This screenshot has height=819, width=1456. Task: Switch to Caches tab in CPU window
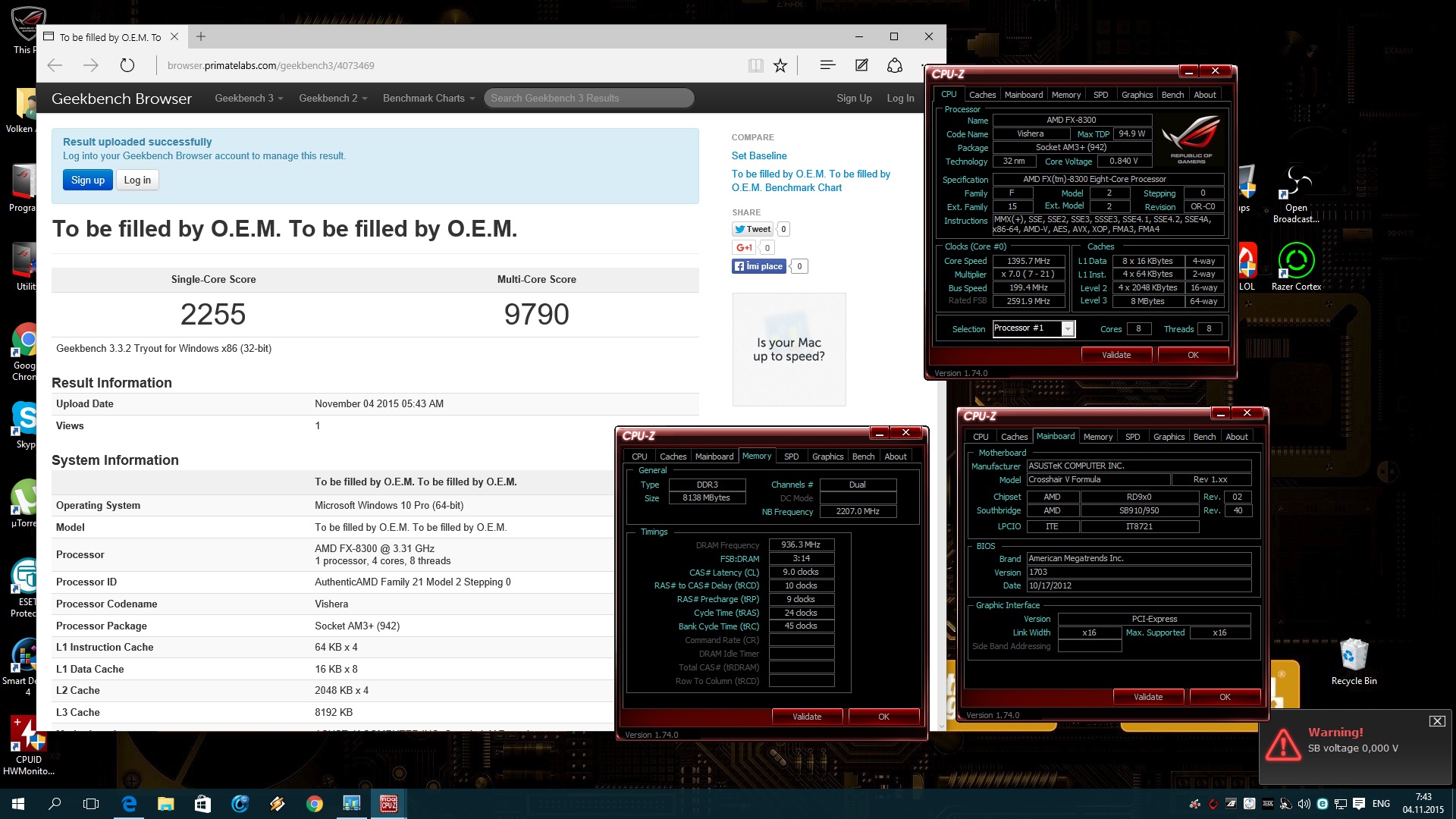982,95
